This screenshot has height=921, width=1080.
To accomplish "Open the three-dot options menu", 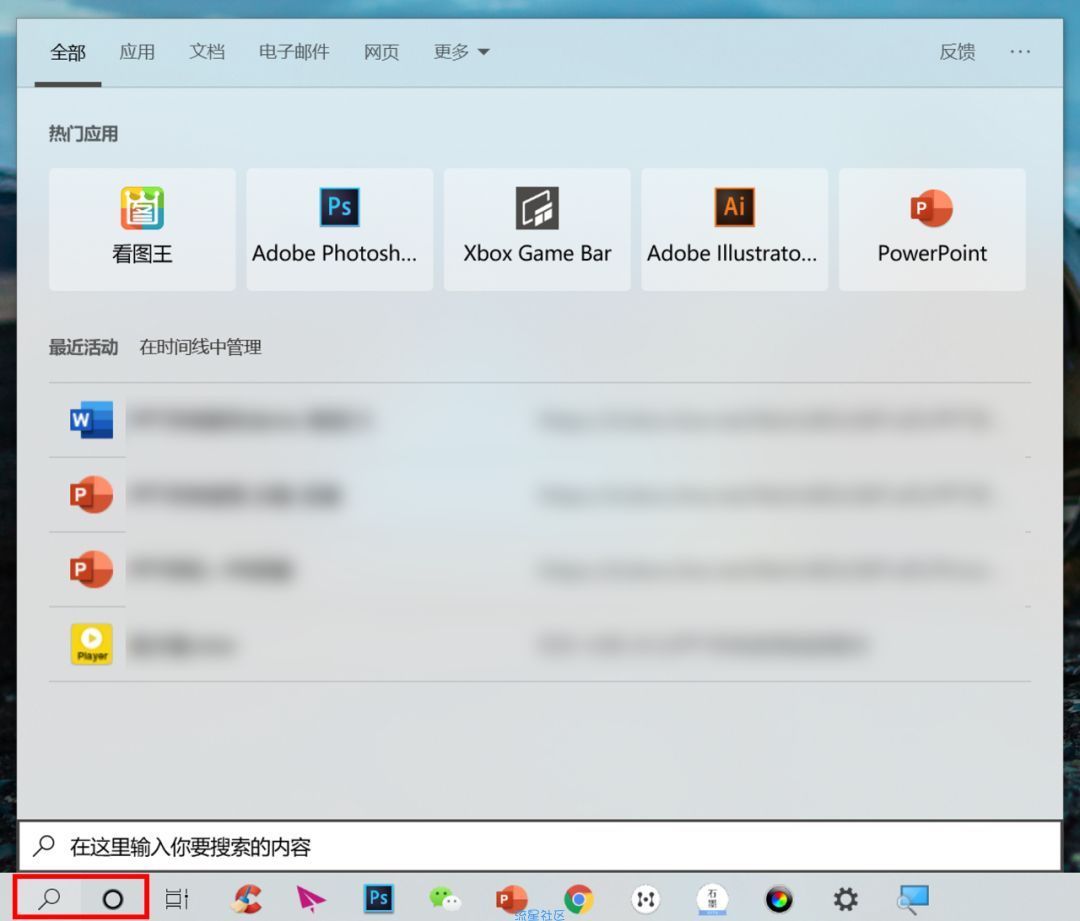I will (1020, 52).
